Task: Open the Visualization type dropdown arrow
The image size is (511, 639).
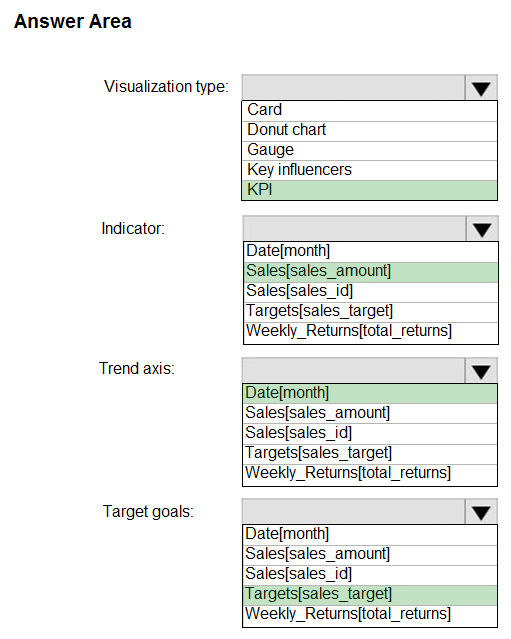Action: click(x=481, y=88)
